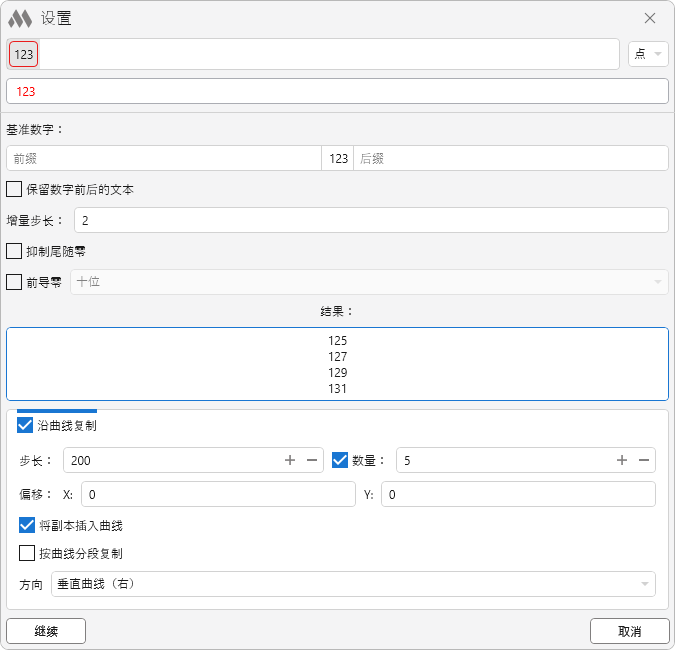Image resolution: width=675 pixels, height=650 pixels.
Task: Enable the 前导零 checkbox
Action: (x=14, y=282)
